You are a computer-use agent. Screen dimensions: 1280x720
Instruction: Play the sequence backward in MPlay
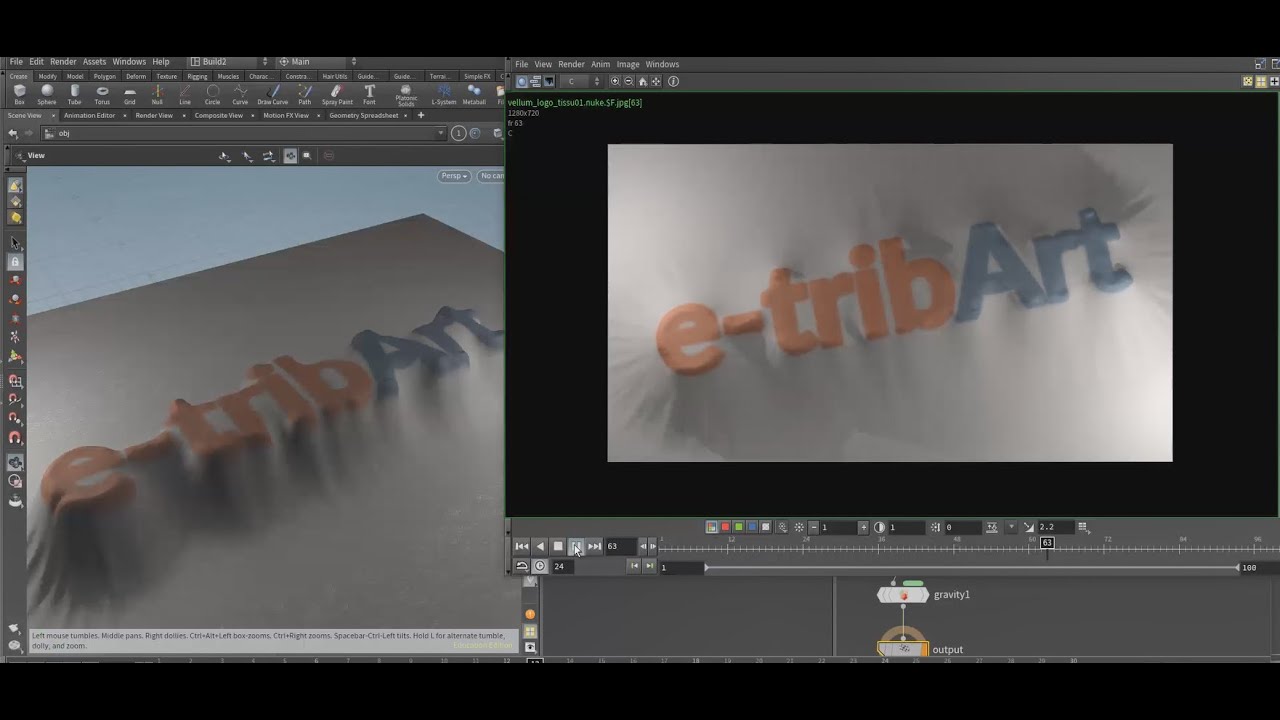pyautogui.click(x=541, y=546)
